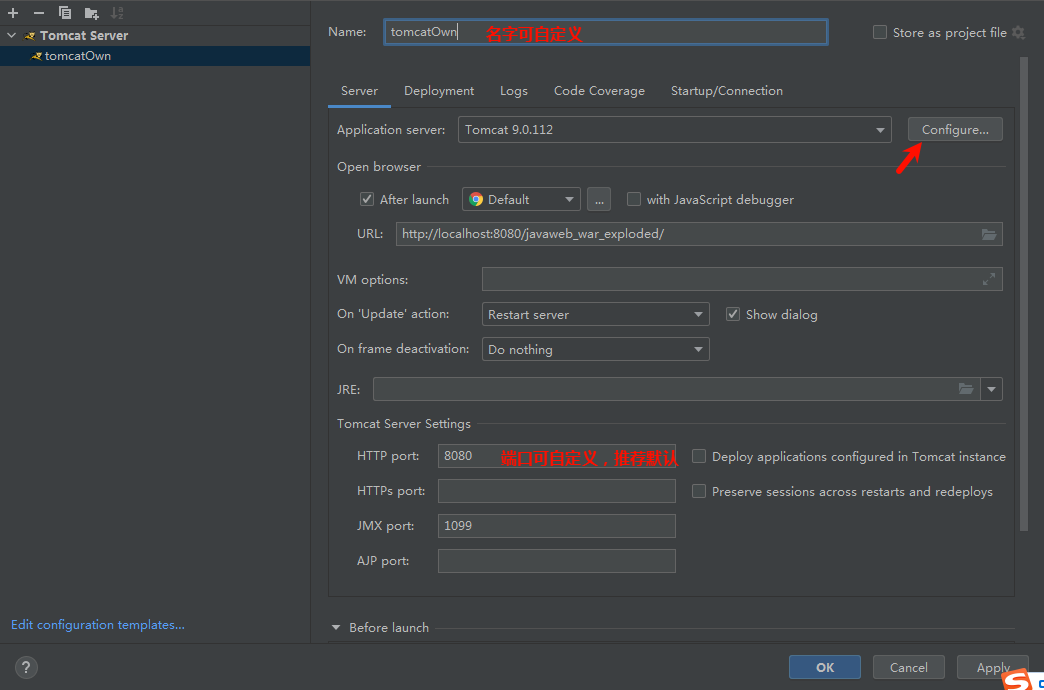Open the On frame deactivation dropdown
This screenshot has height=690, width=1044.
[595, 349]
